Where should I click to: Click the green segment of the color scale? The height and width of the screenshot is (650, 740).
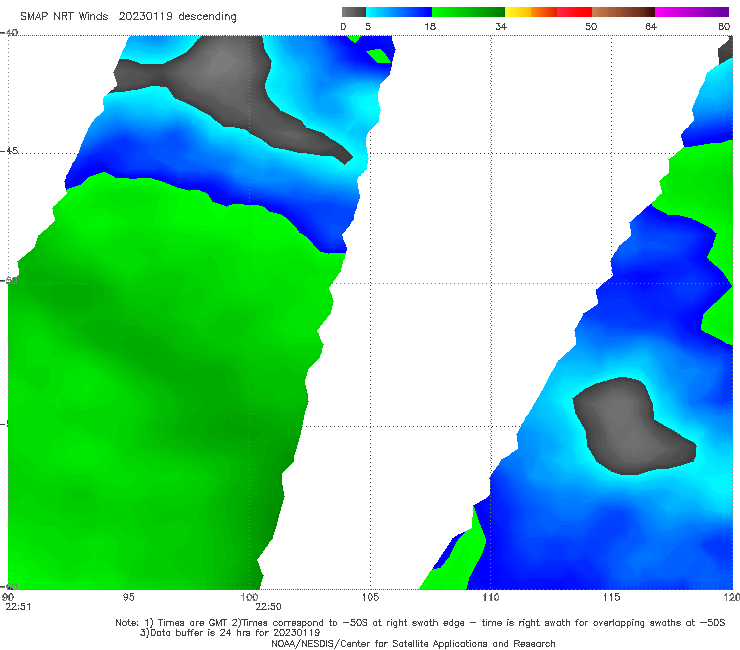coord(468,12)
